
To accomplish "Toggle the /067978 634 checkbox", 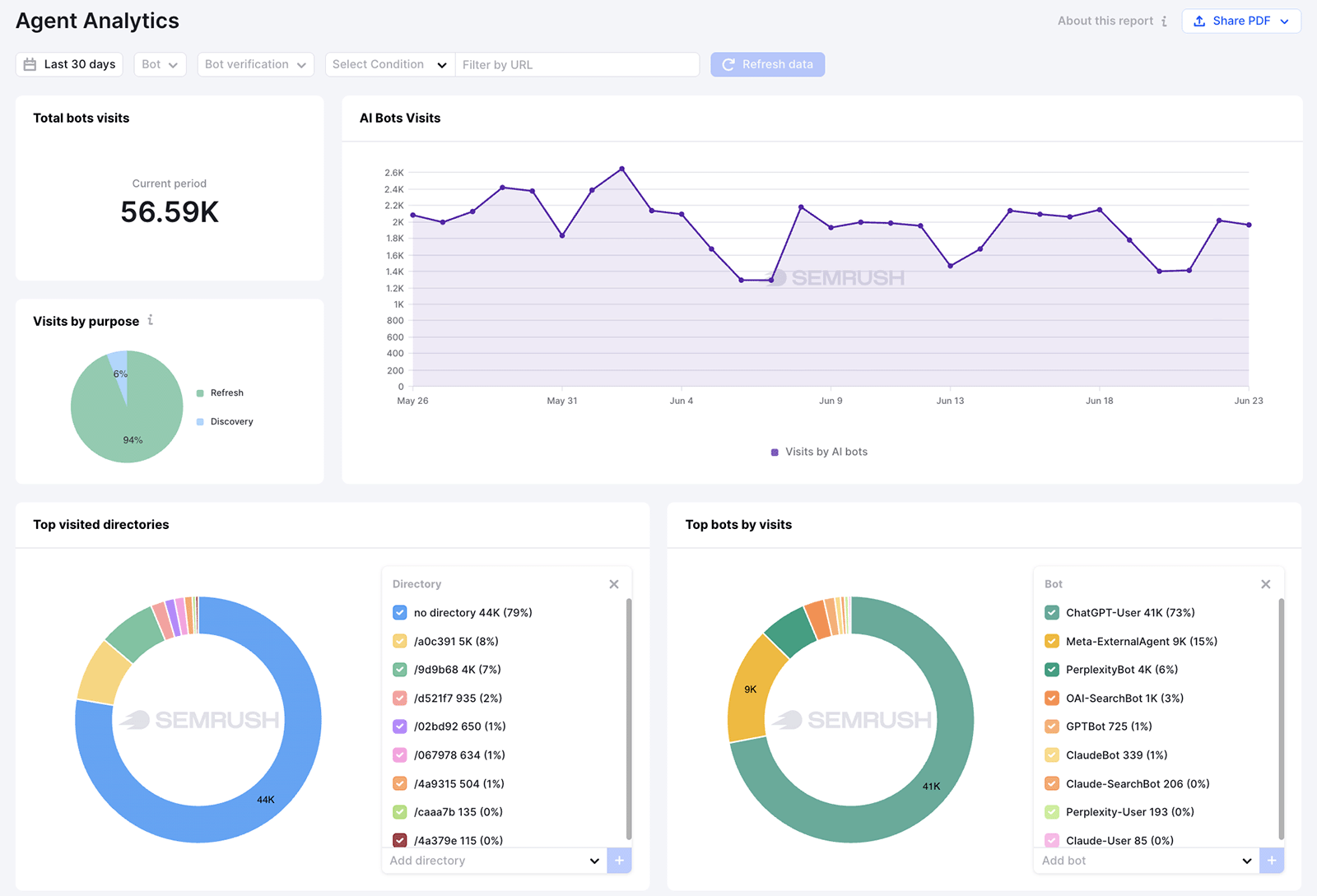I will pos(400,754).
